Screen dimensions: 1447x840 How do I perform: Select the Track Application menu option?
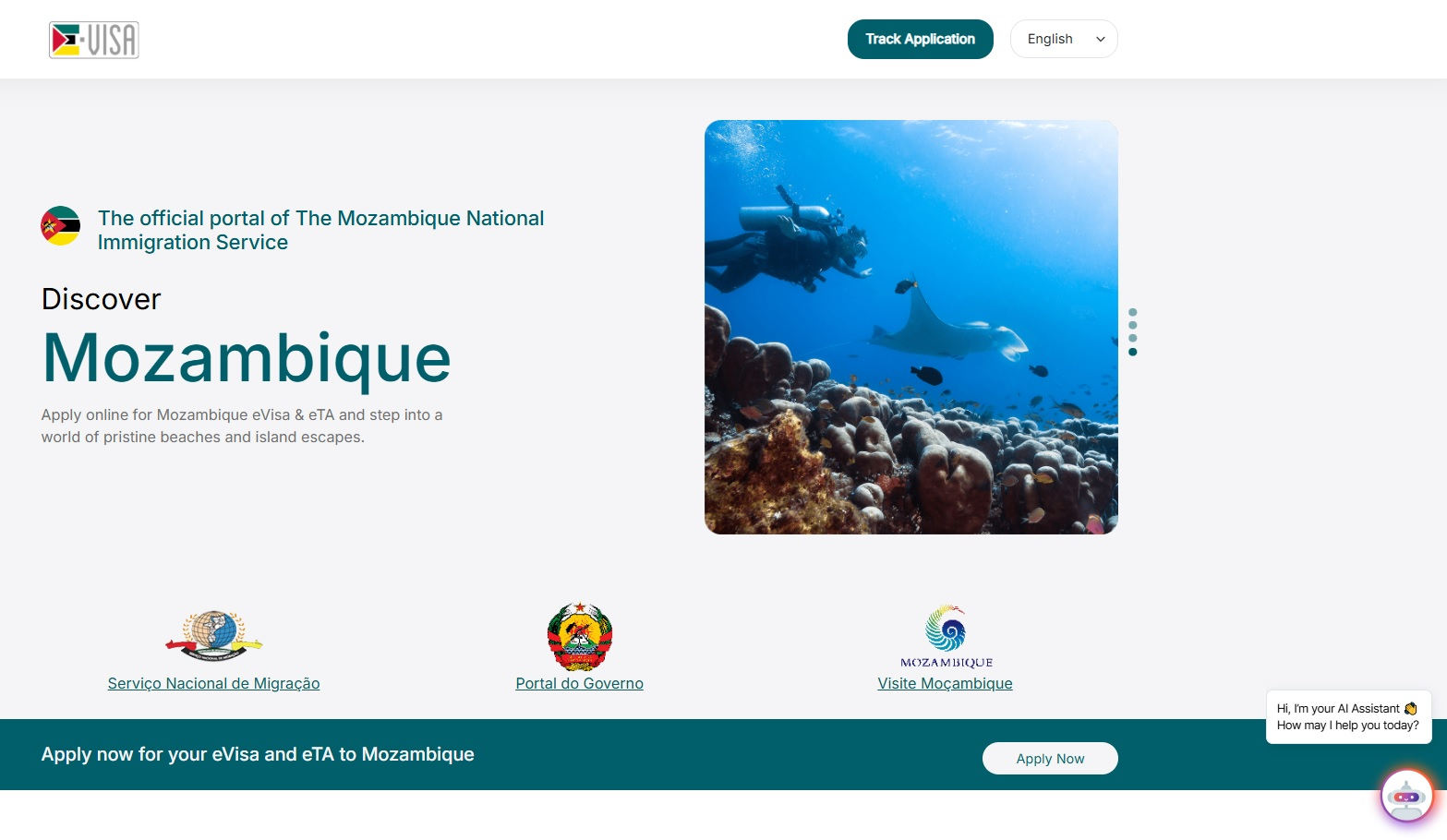pos(920,39)
